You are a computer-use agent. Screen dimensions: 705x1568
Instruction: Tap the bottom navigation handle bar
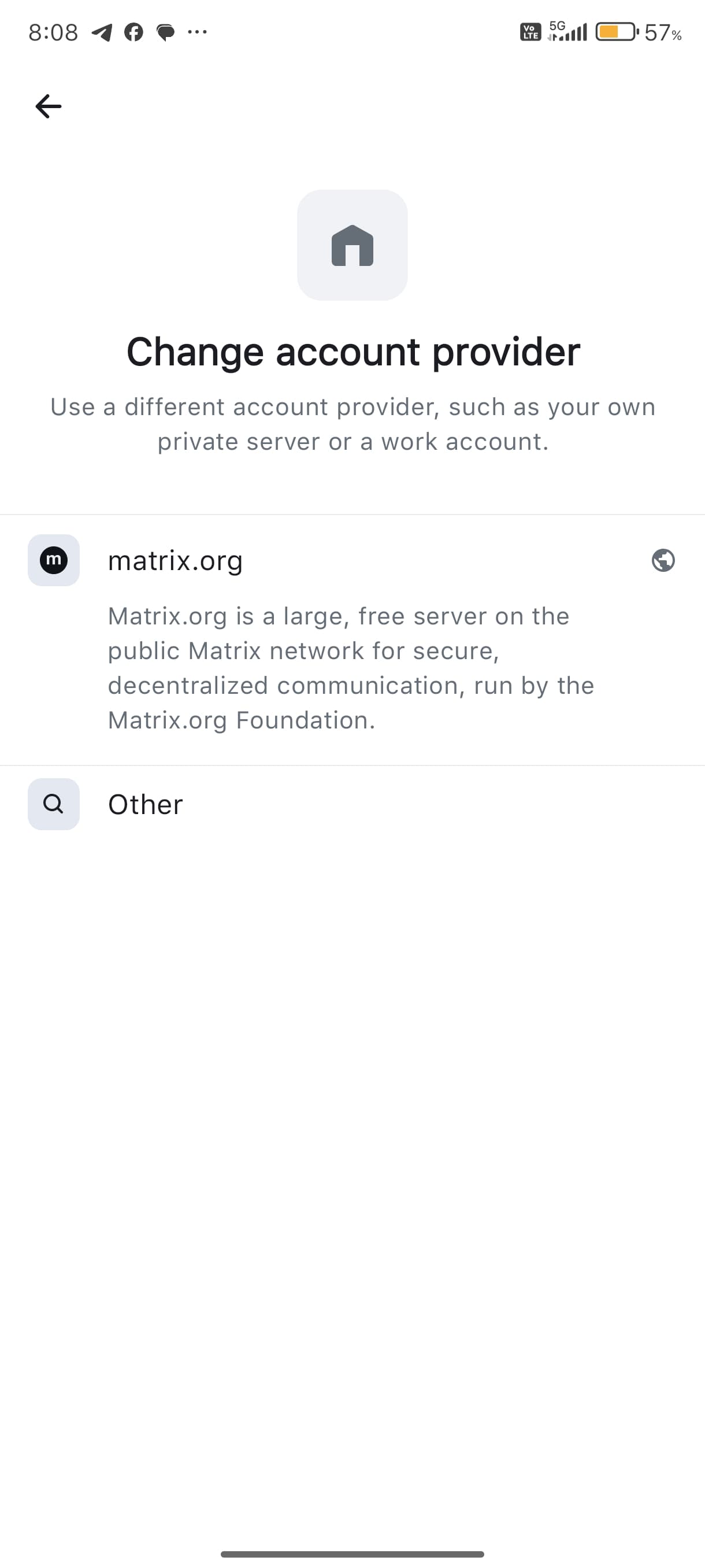click(x=352, y=1554)
